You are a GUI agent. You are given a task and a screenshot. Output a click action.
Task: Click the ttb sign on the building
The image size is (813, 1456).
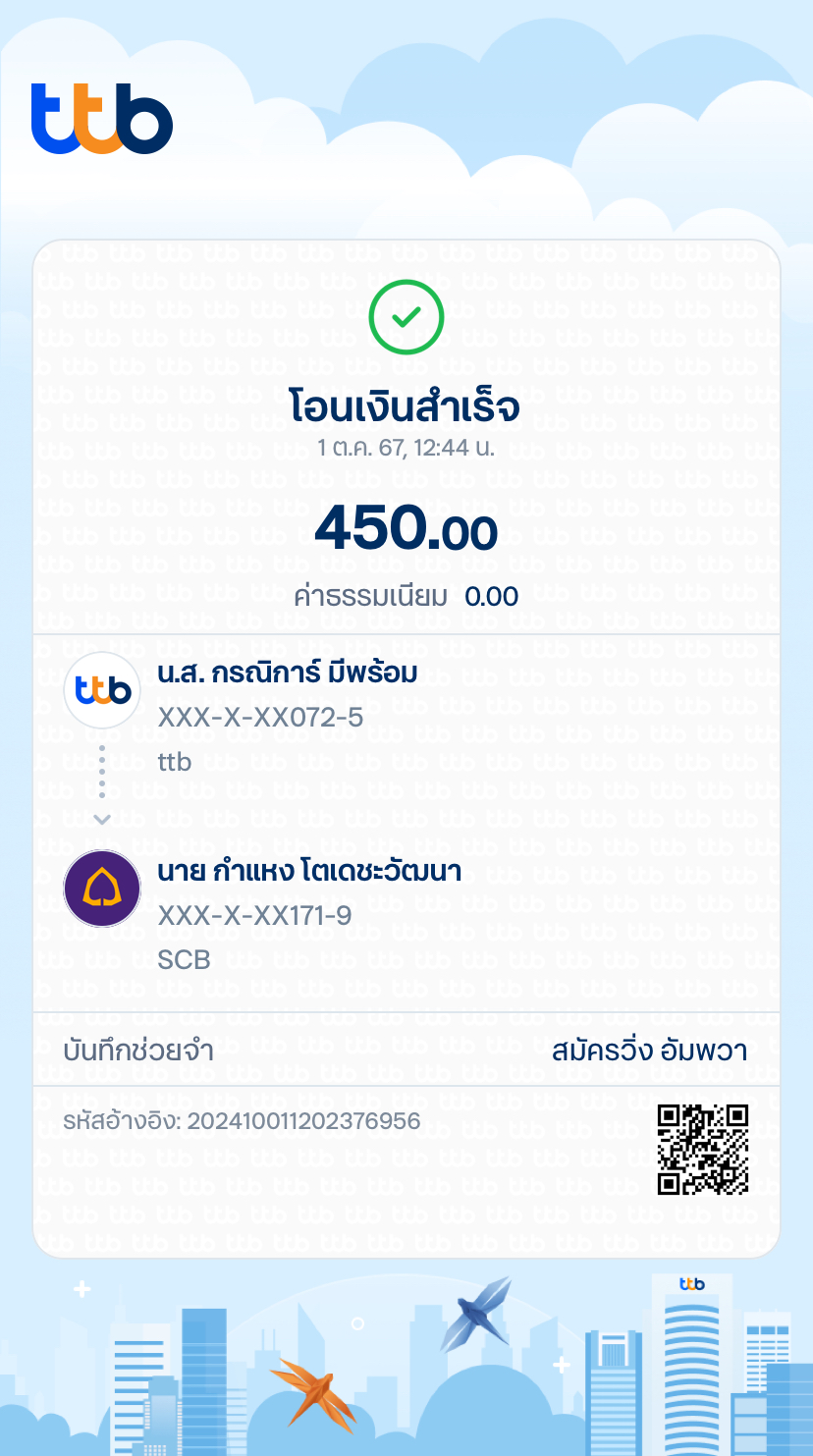692,1284
